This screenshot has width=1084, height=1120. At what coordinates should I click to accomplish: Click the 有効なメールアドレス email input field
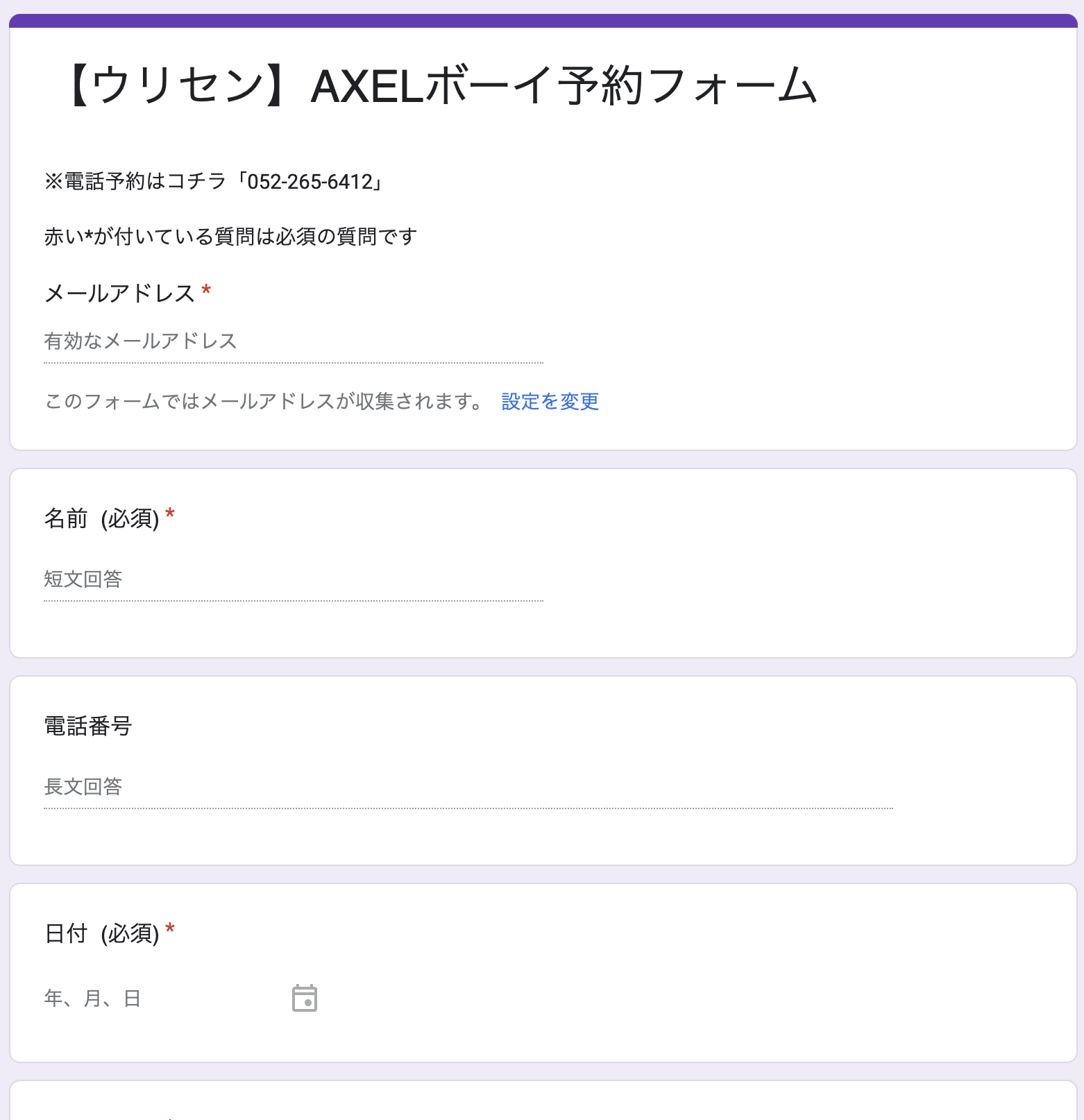tap(293, 341)
